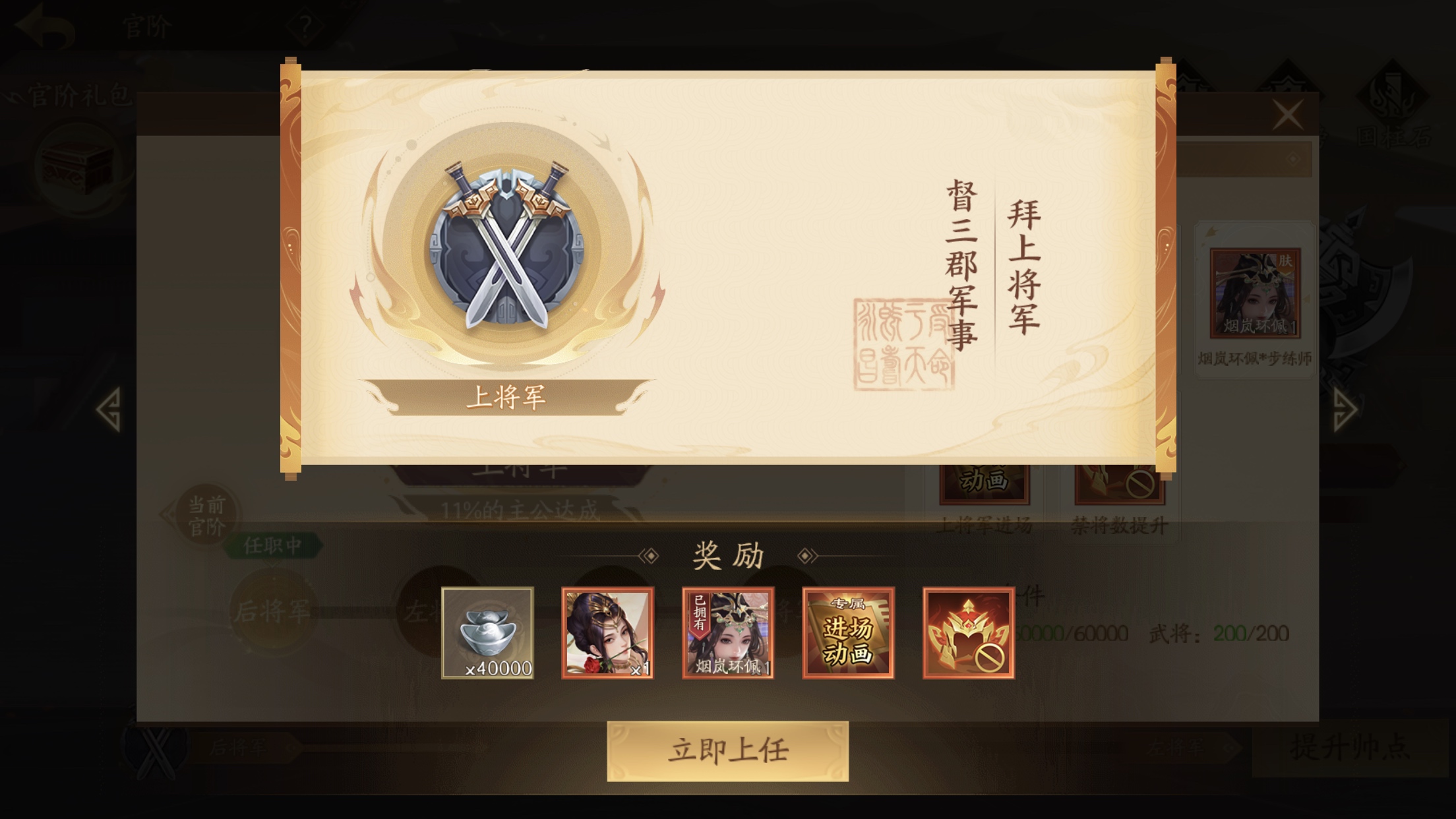Tap the red seal stamp on scroll
Screen dimensions: 1456x819
pyautogui.click(x=903, y=344)
